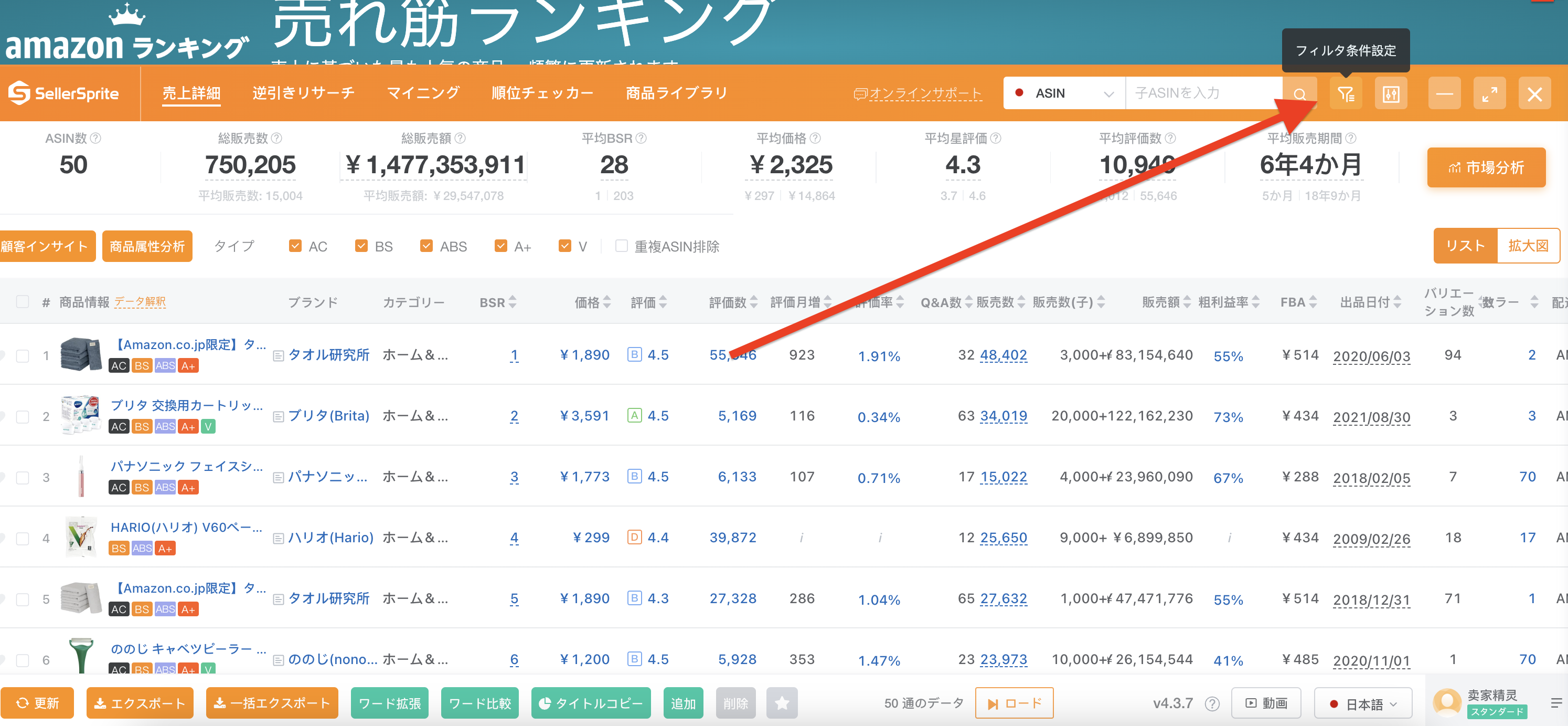This screenshot has width=1568, height=726.
Task: Enable 重複ASIN排除 checkbox
Action: 621,246
